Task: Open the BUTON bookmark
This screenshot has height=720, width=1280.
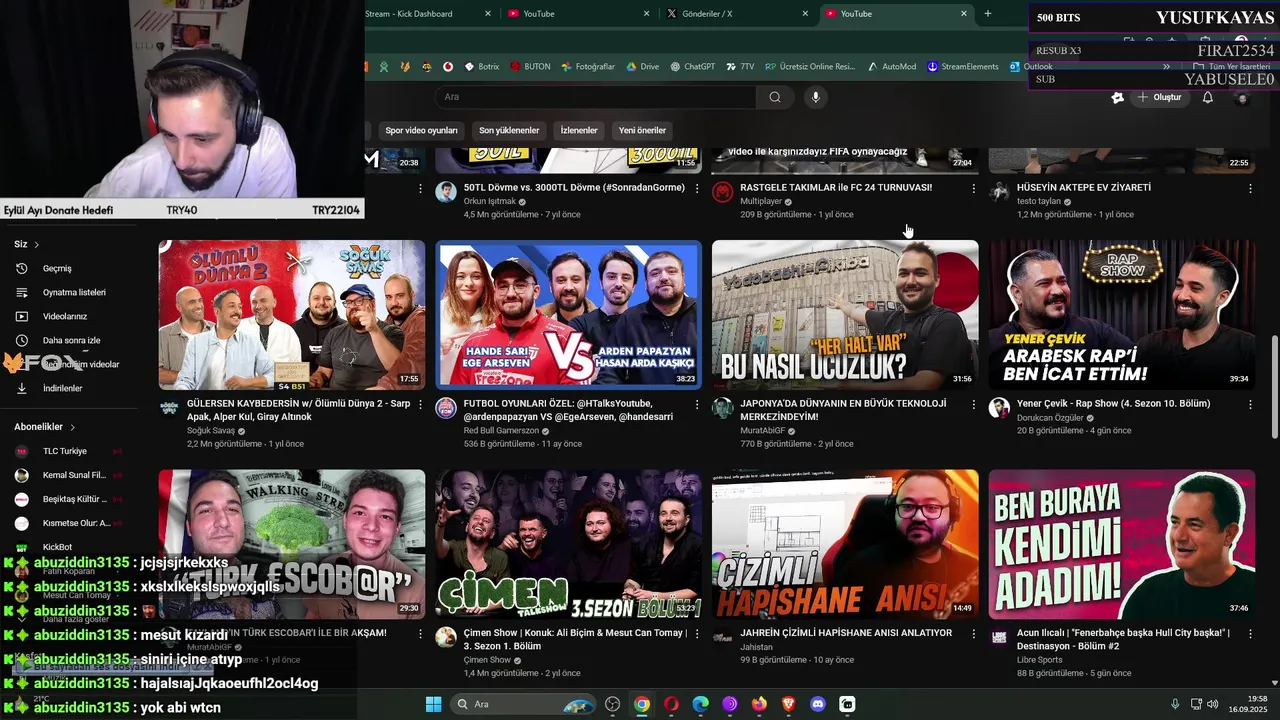Action: 530,67
